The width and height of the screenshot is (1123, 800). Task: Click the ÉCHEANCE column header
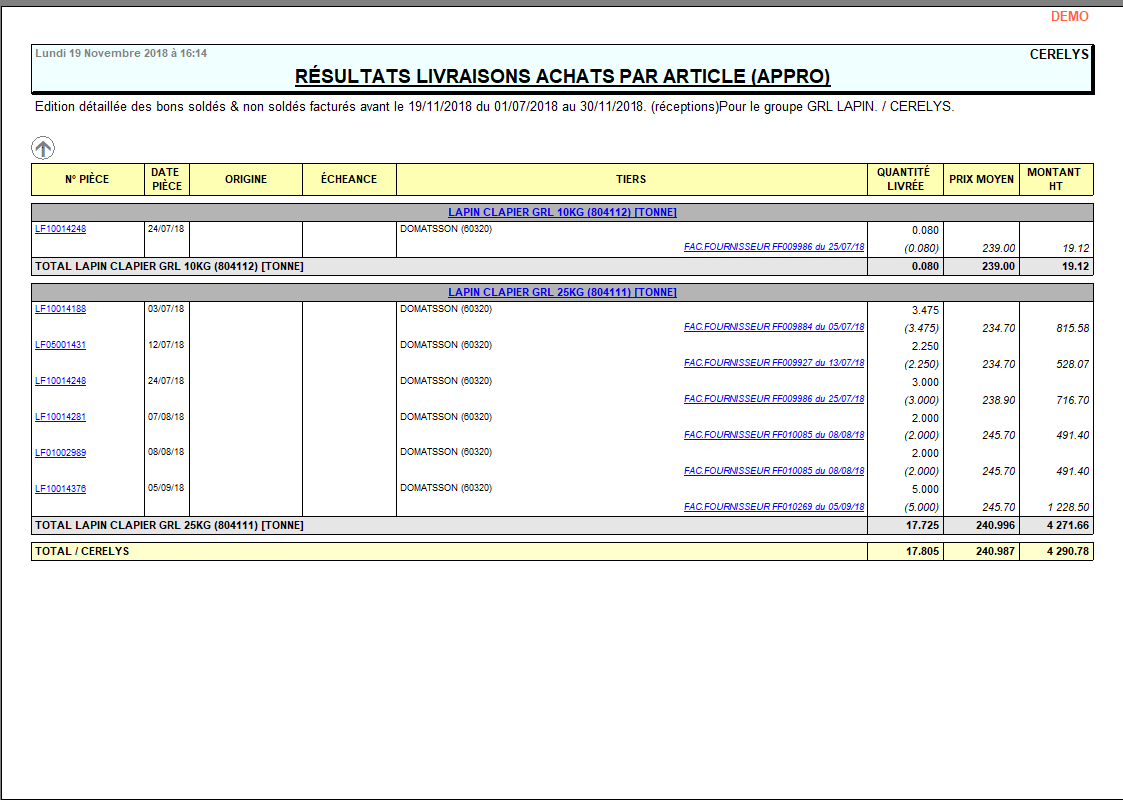point(349,179)
